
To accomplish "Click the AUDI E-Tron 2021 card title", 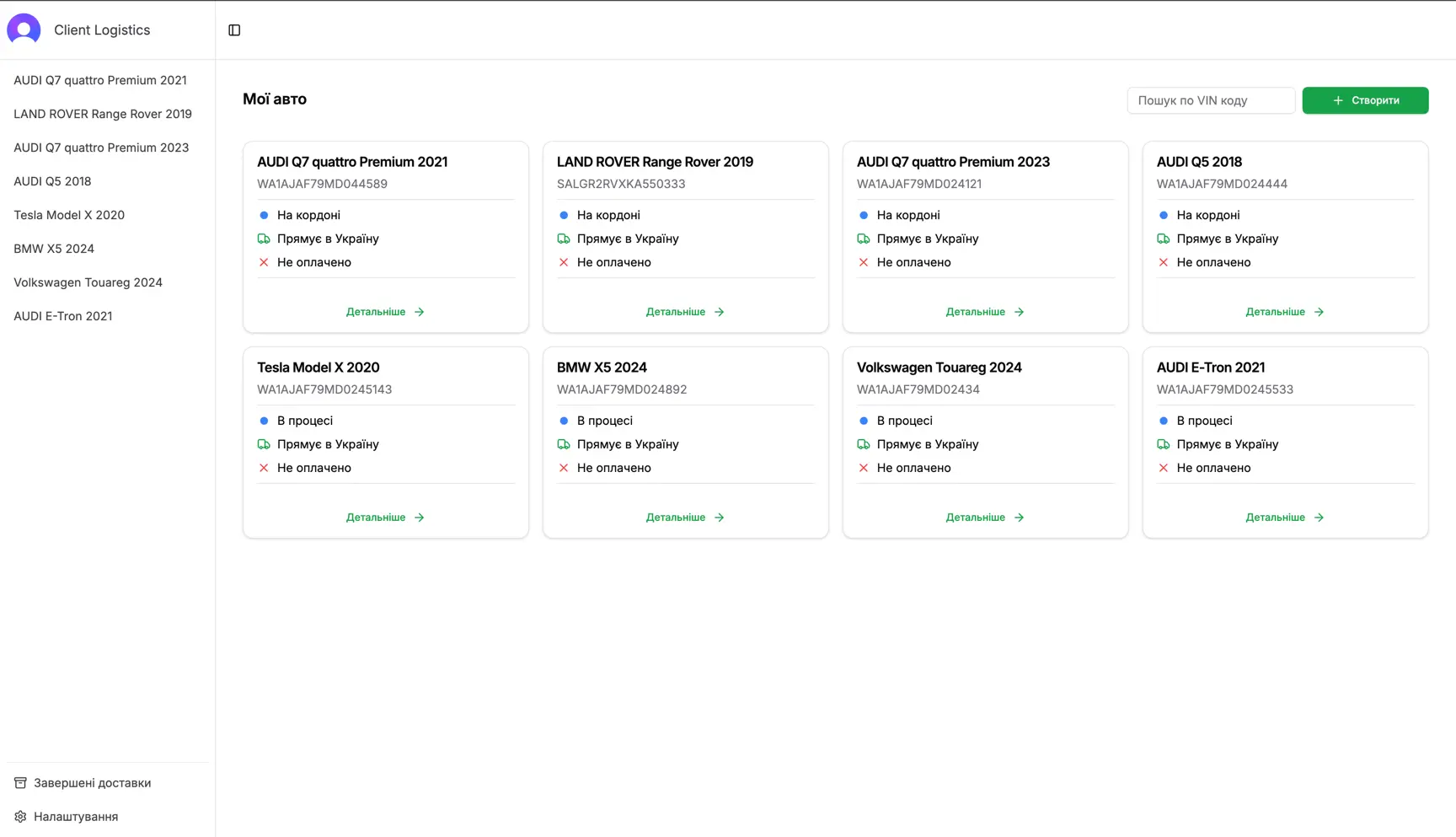I will (1211, 368).
